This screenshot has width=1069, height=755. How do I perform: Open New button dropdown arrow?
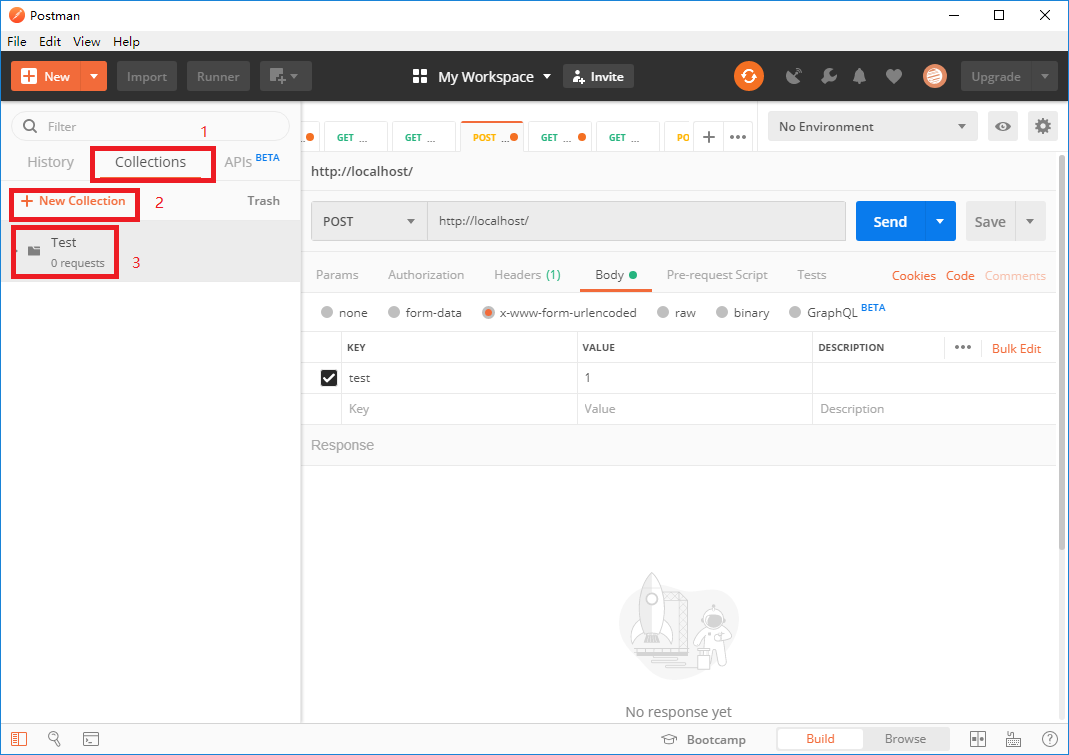[93, 76]
